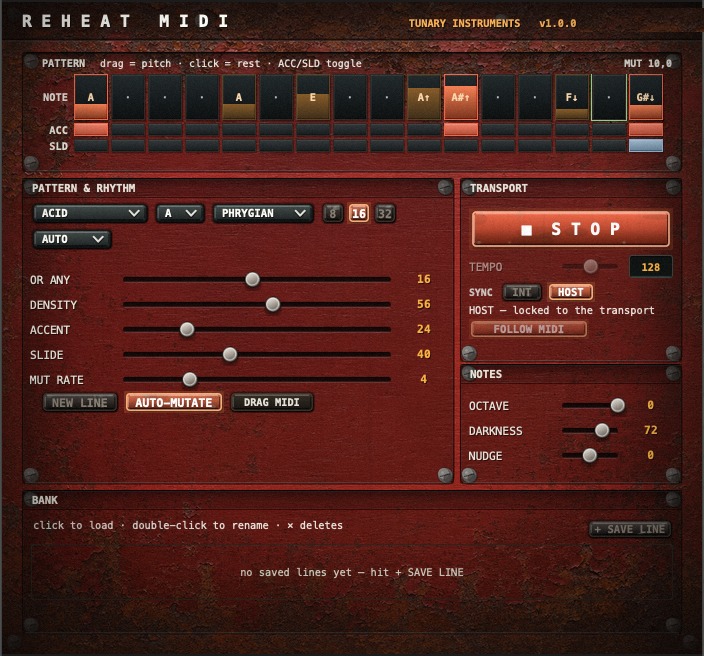This screenshot has width=704, height=656.
Task: Click the ACCENT slider knob
Action: (x=187, y=330)
